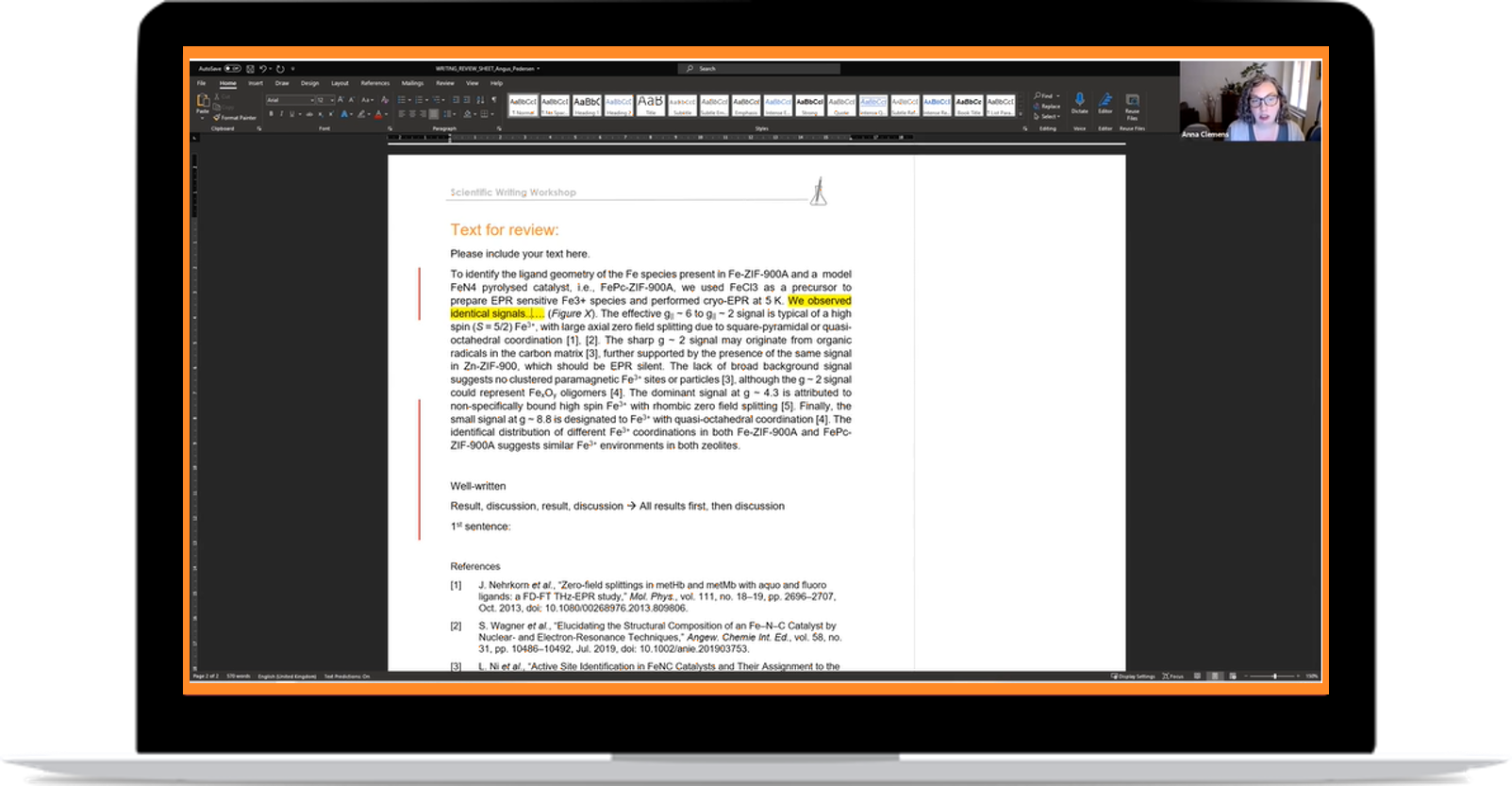Apply the Title style from gallery
Screen dimensions: 1512x786
pos(651,105)
